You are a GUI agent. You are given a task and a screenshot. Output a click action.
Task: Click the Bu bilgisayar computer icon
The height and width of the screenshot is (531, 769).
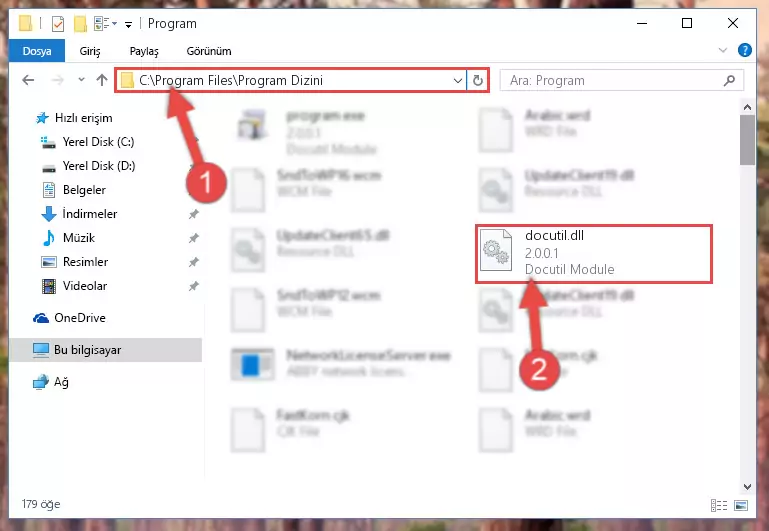pyautogui.click(x=41, y=350)
